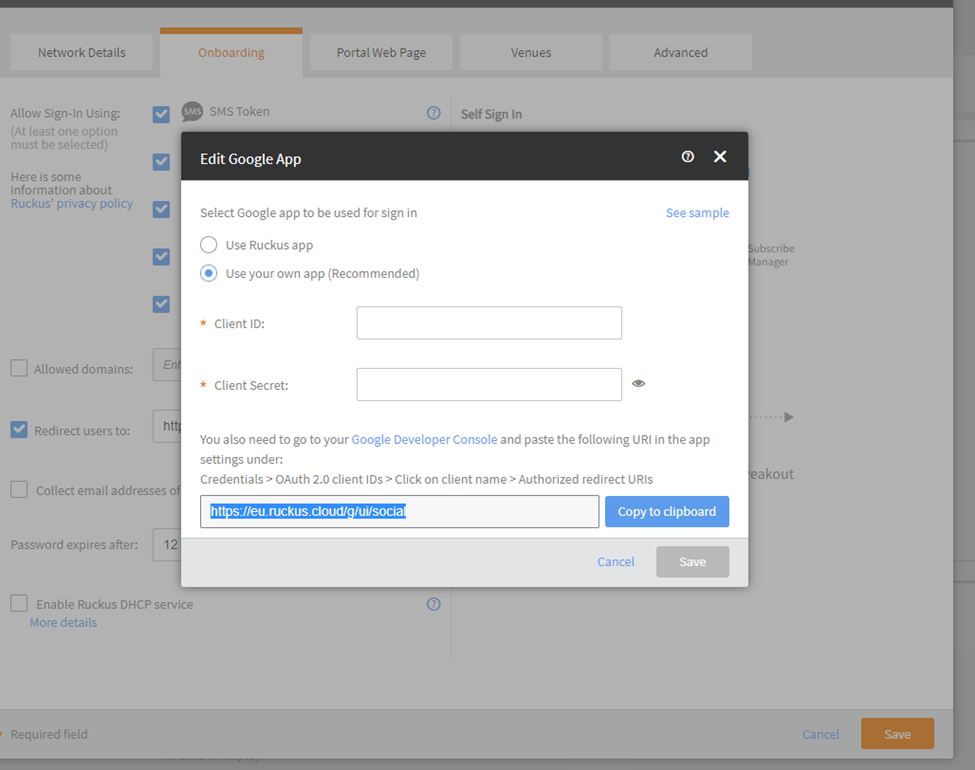Enable Collect email addresses checkbox

[x=19, y=490]
